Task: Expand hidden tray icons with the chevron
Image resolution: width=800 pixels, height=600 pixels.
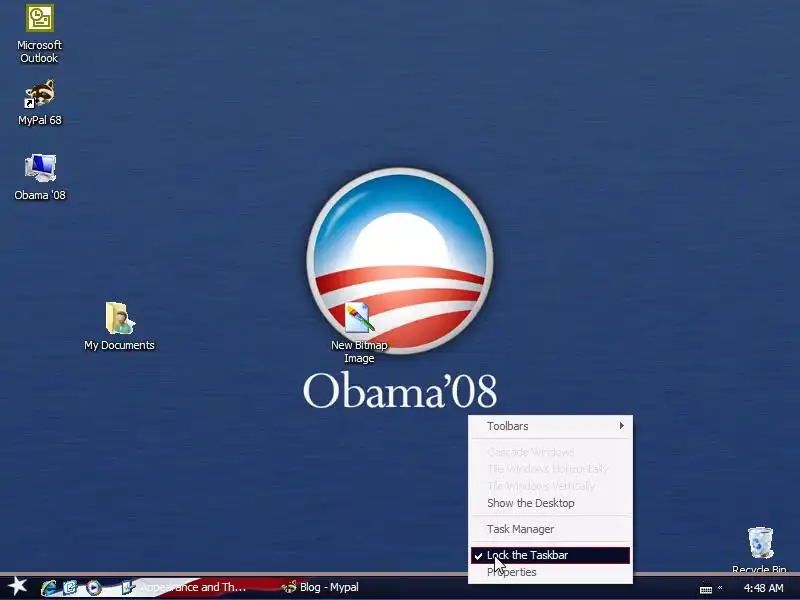Action: (720, 587)
